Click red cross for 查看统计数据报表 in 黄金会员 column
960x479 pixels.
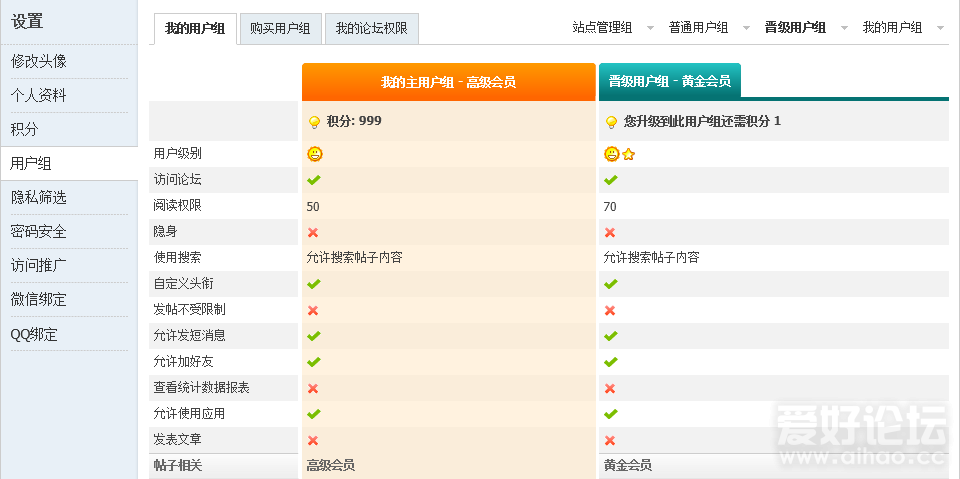[x=610, y=388]
